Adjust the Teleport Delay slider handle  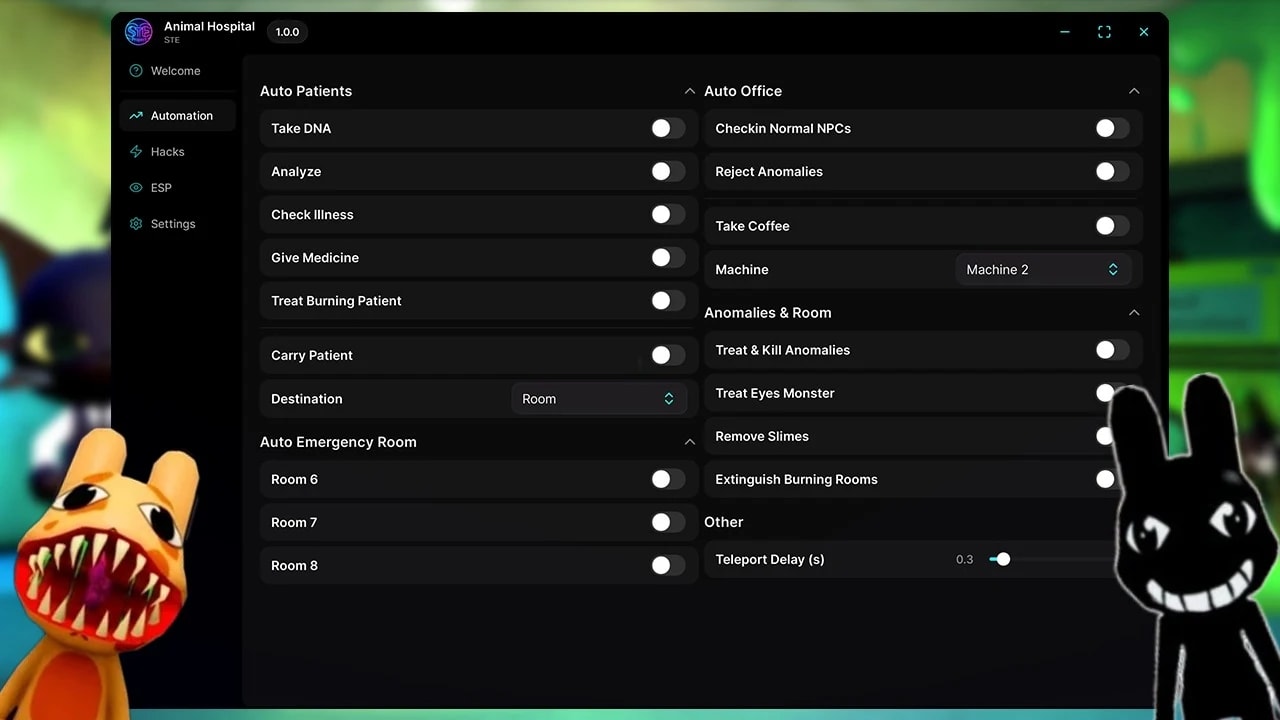pos(1003,559)
